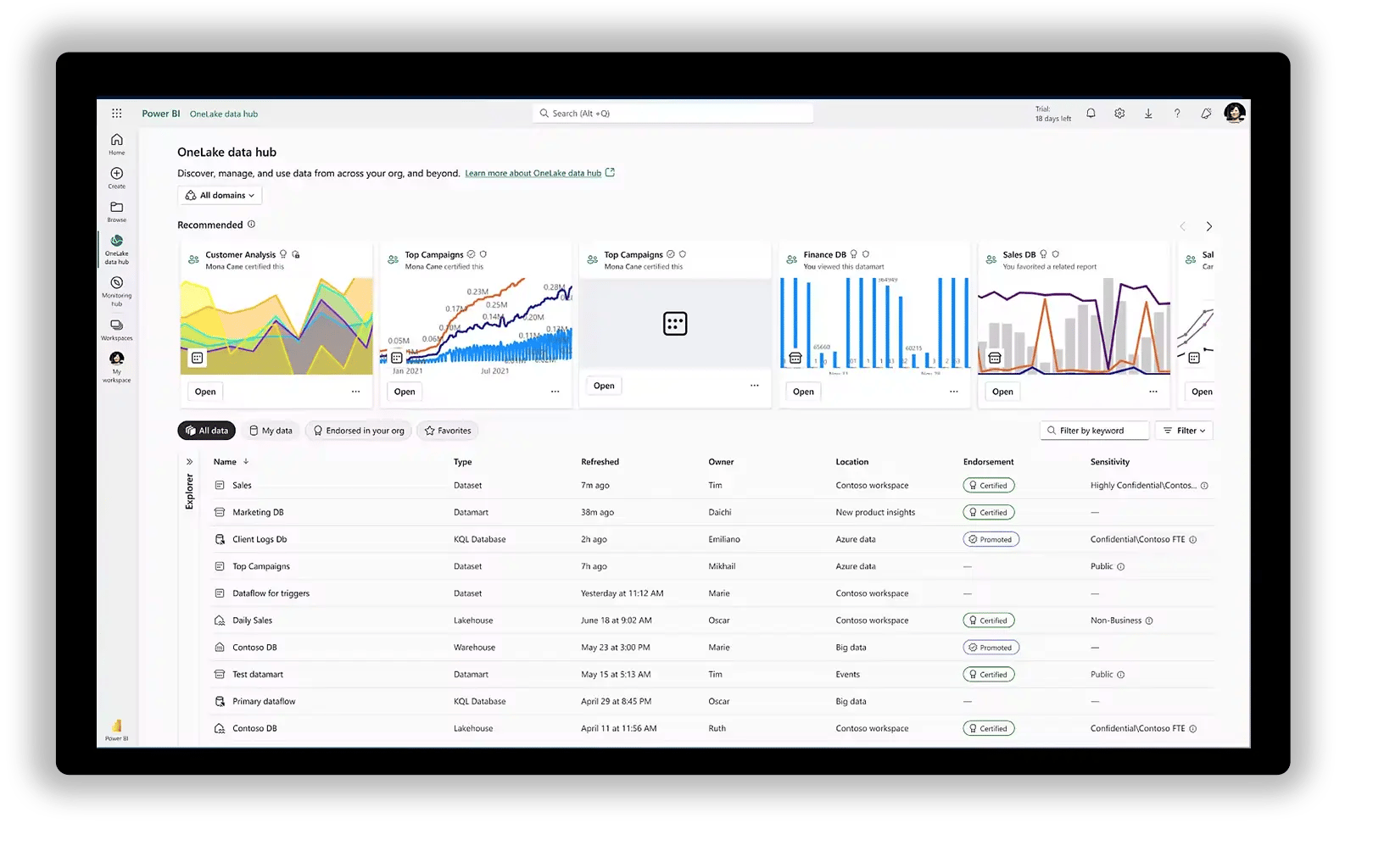The width and height of the screenshot is (1373, 868).
Task: Open the app launcher grid icon
Action: 117,113
